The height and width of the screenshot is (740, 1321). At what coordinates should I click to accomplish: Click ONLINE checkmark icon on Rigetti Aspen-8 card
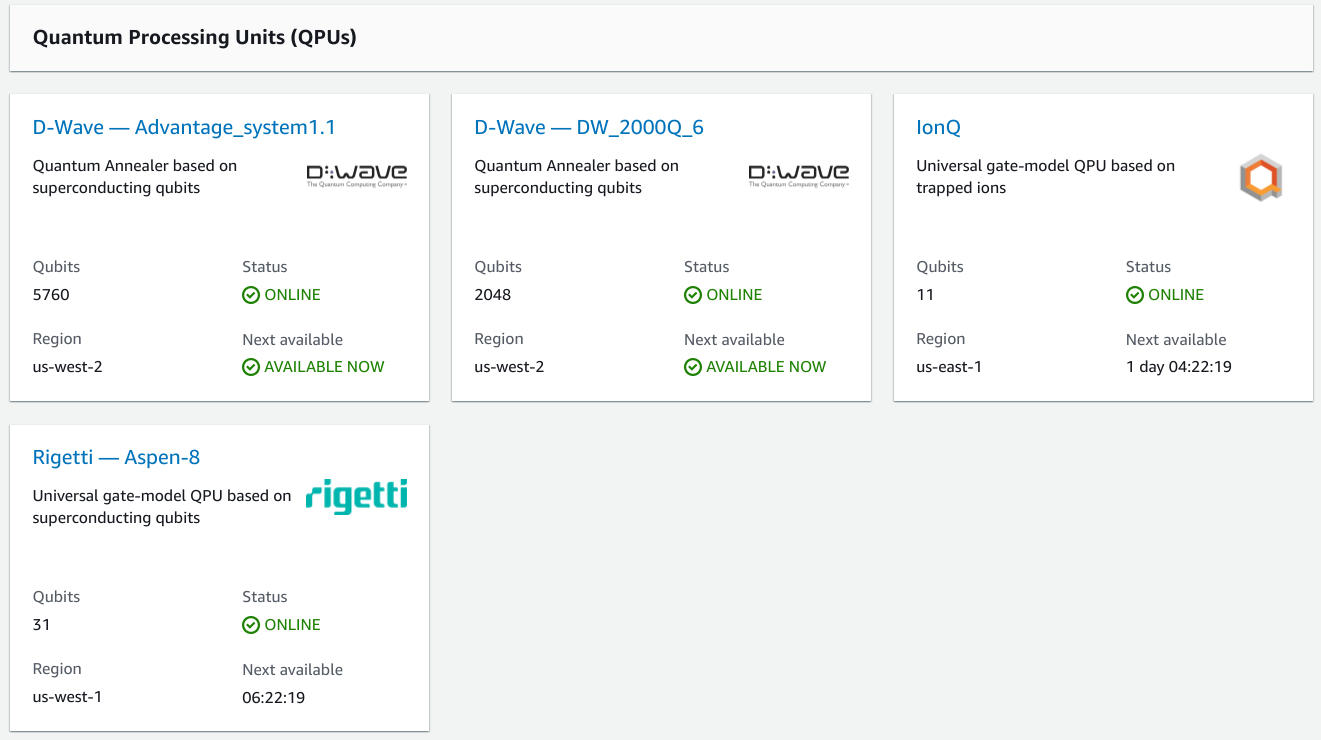pyautogui.click(x=251, y=625)
